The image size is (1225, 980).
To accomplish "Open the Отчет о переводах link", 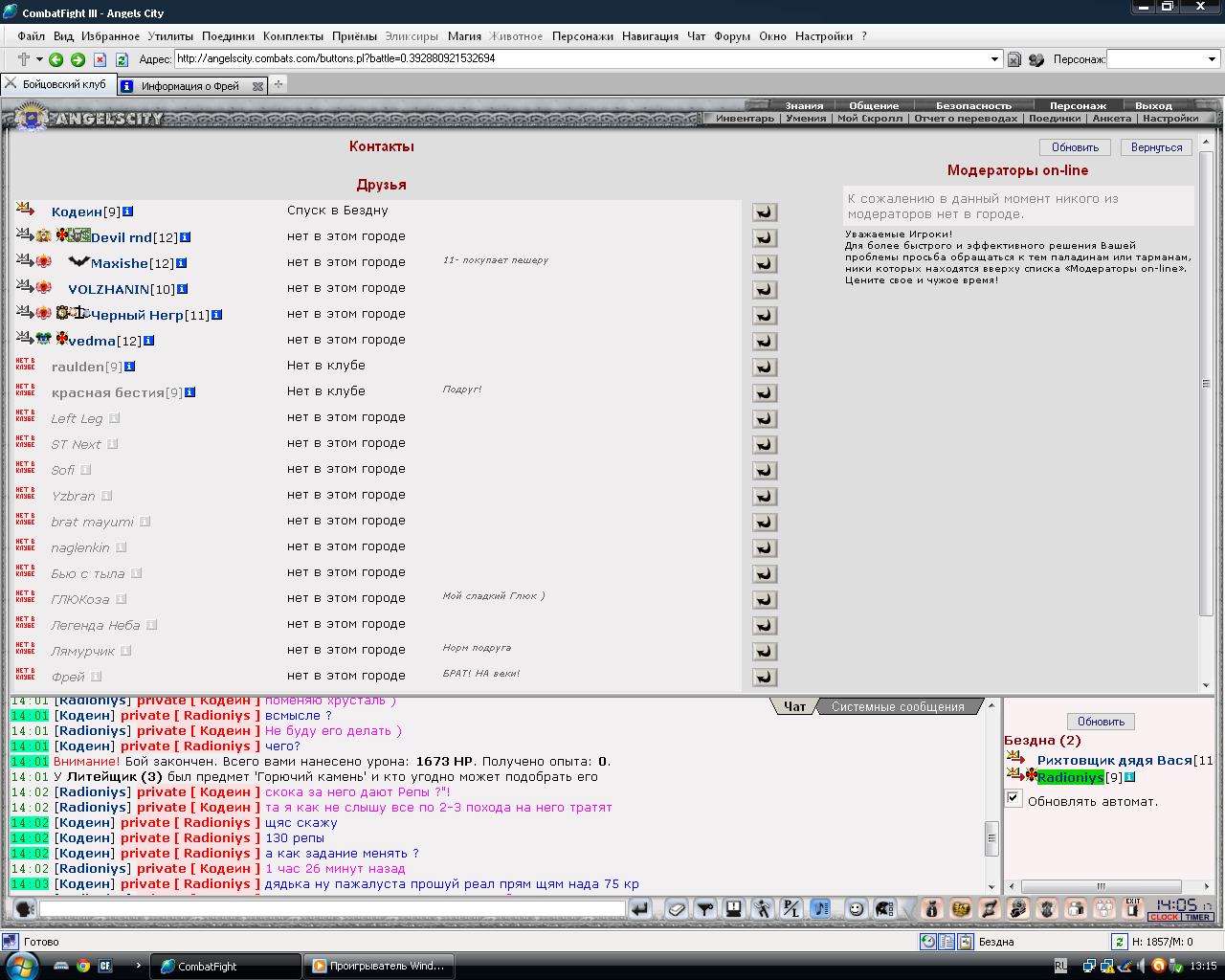I will click(966, 119).
